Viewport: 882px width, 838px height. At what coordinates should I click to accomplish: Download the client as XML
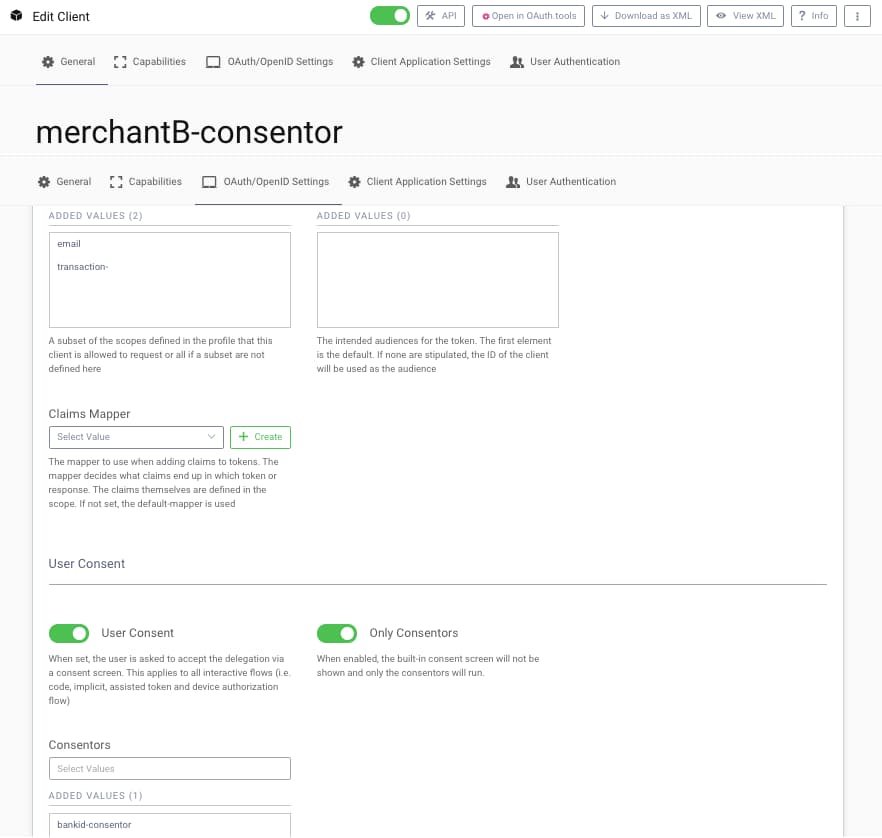[646, 15]
